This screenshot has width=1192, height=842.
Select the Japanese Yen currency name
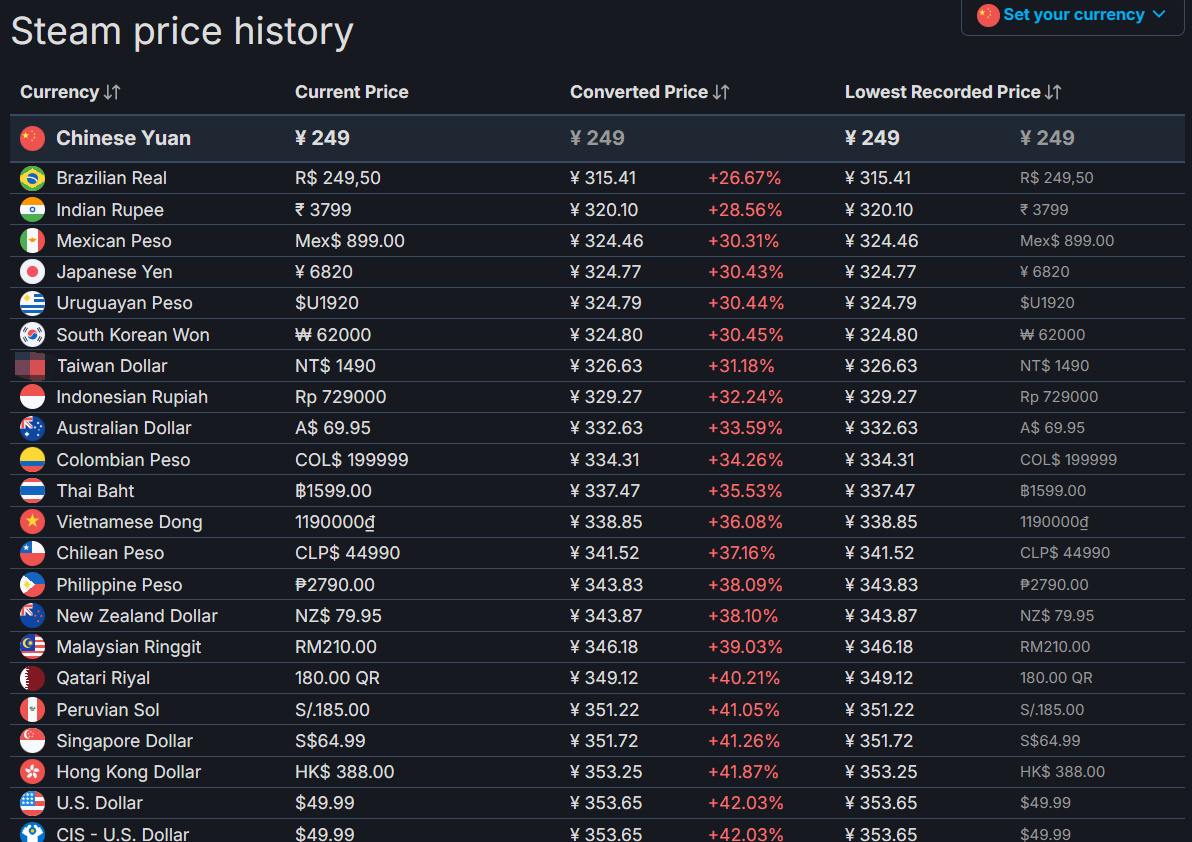(x=114, y=272)
